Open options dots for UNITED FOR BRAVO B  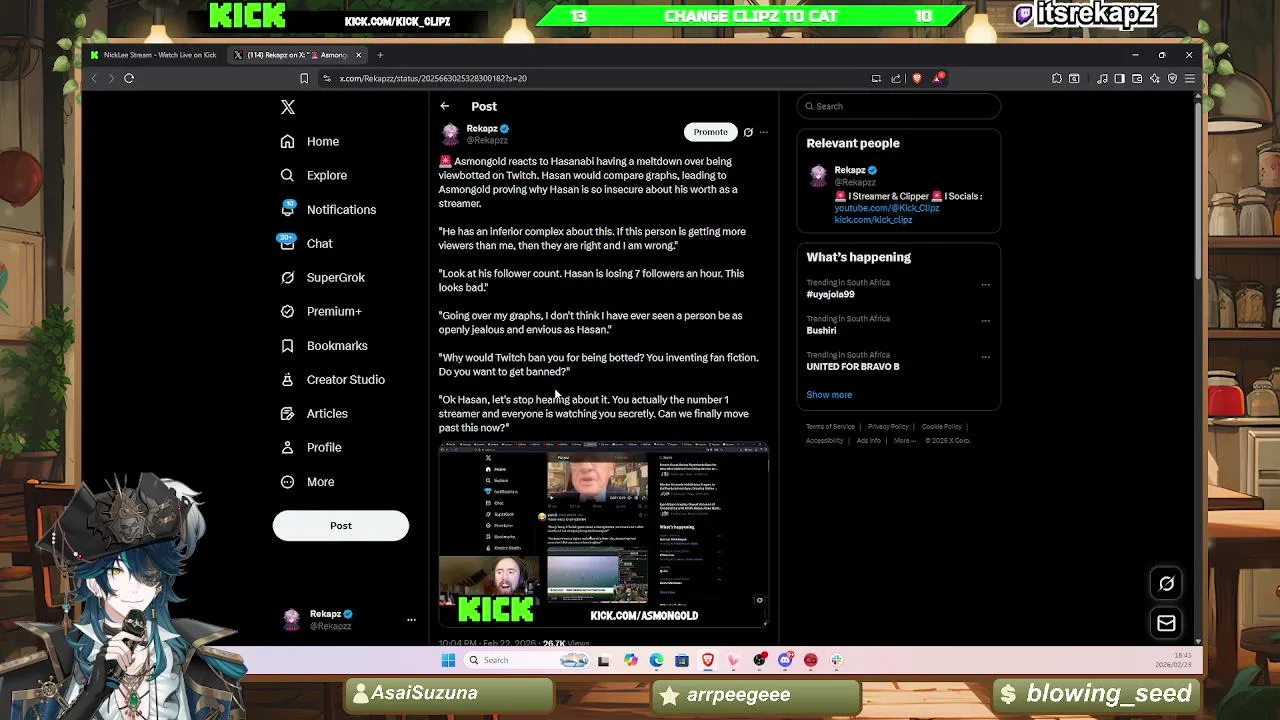985,357
